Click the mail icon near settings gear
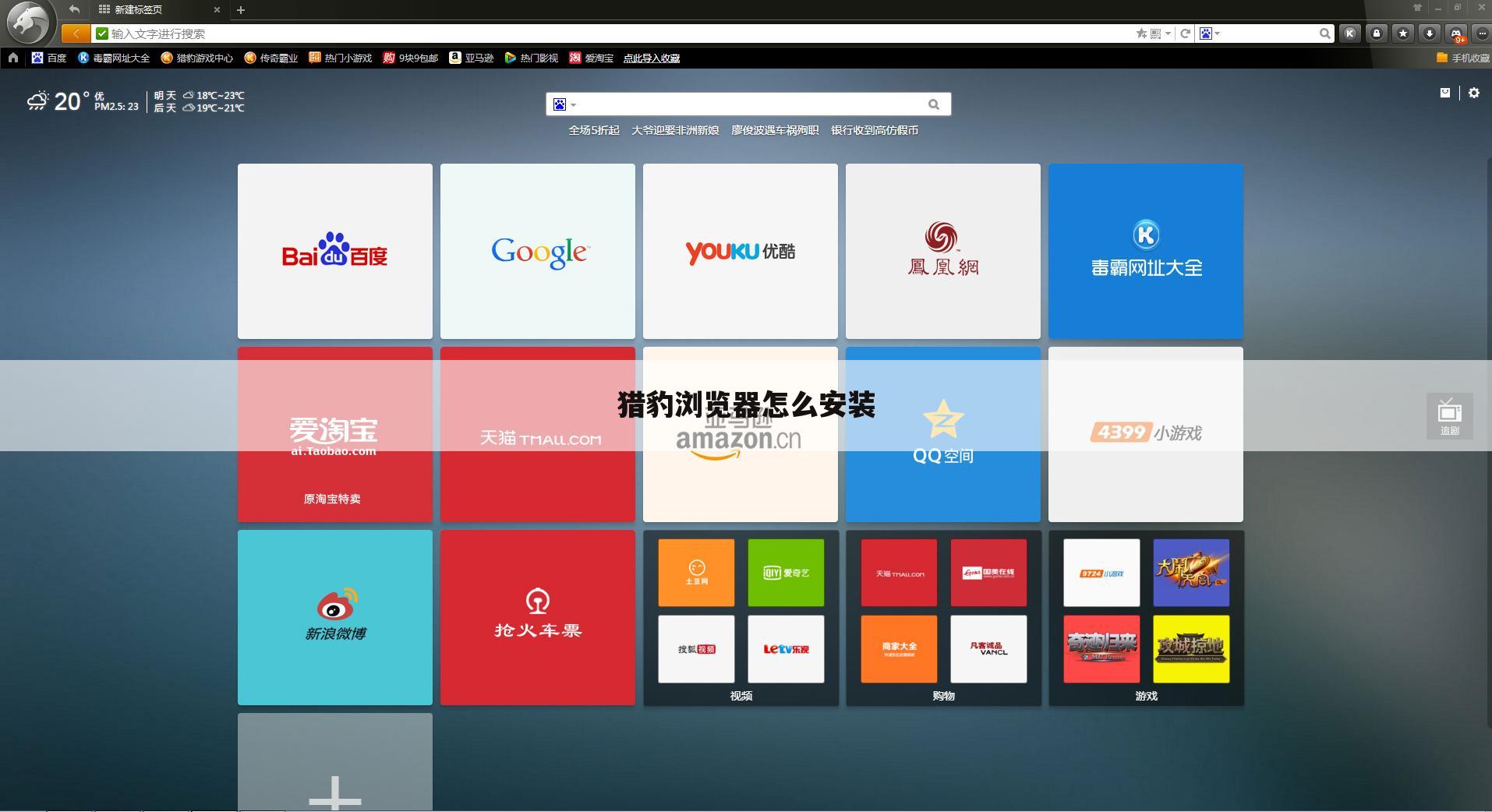The image size is (1492, 812). click(1444, 93)
